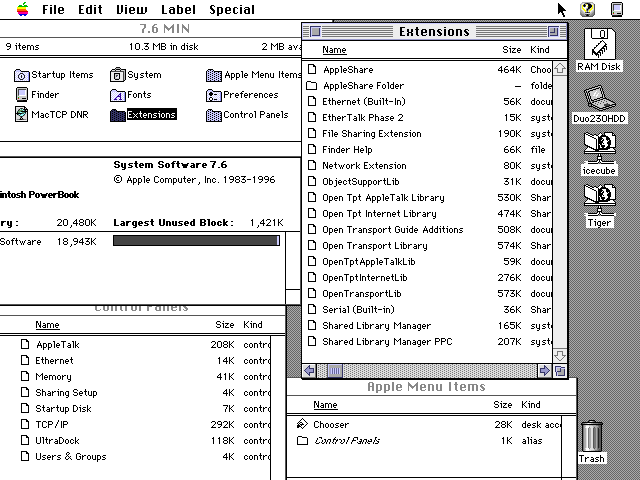640x480 pixels.
Task: Select the Control Panels folder icon in 7.6 MIN
Action: pos(214,115)
